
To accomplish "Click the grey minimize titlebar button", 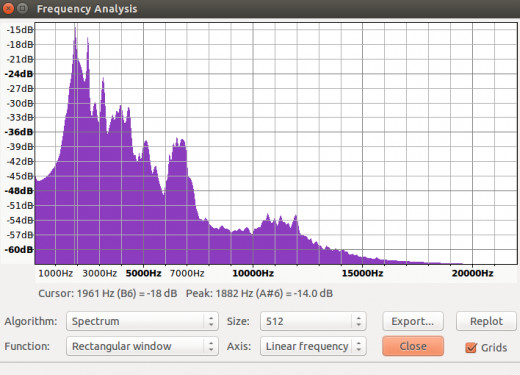I will pyautogui.click(x=22, y=8).
